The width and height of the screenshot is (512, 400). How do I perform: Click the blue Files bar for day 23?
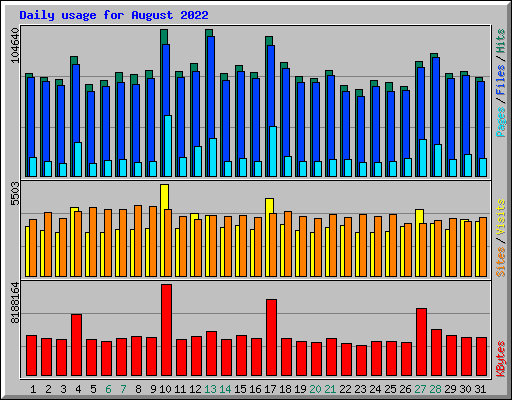361,129
